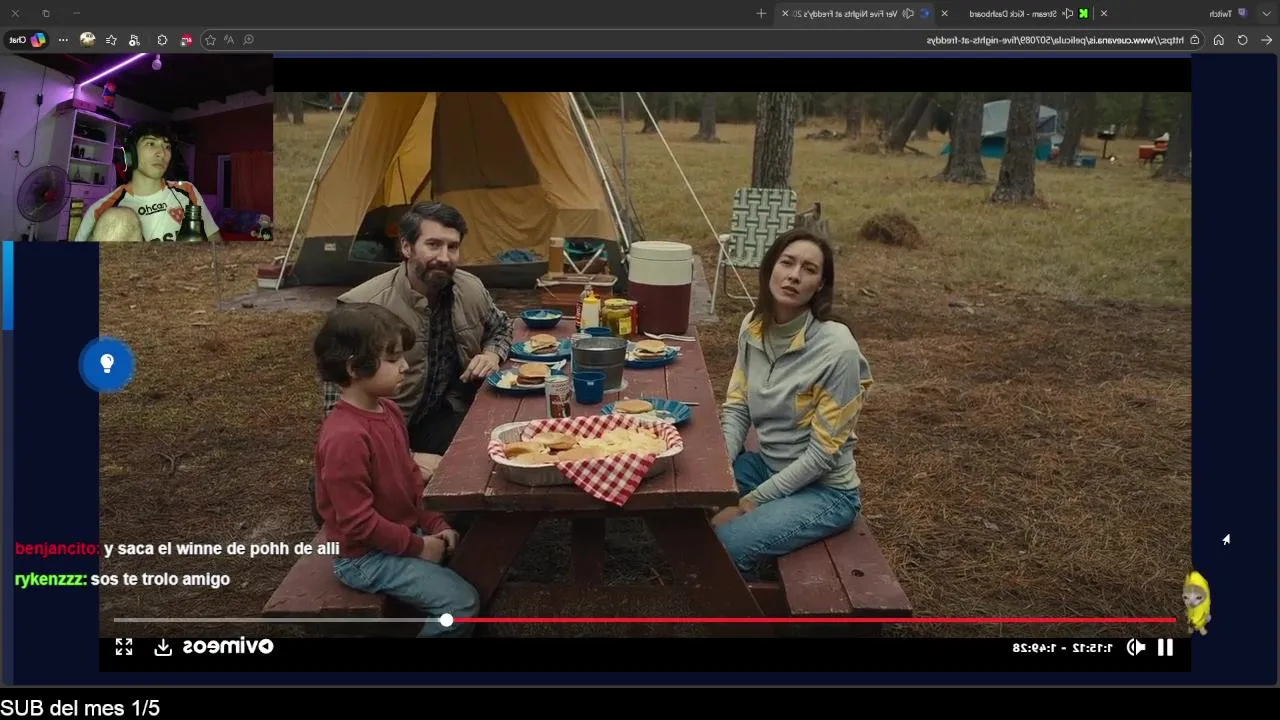Click the streamer webcam overlay
Screen dimensions: 1280x720
137,148
